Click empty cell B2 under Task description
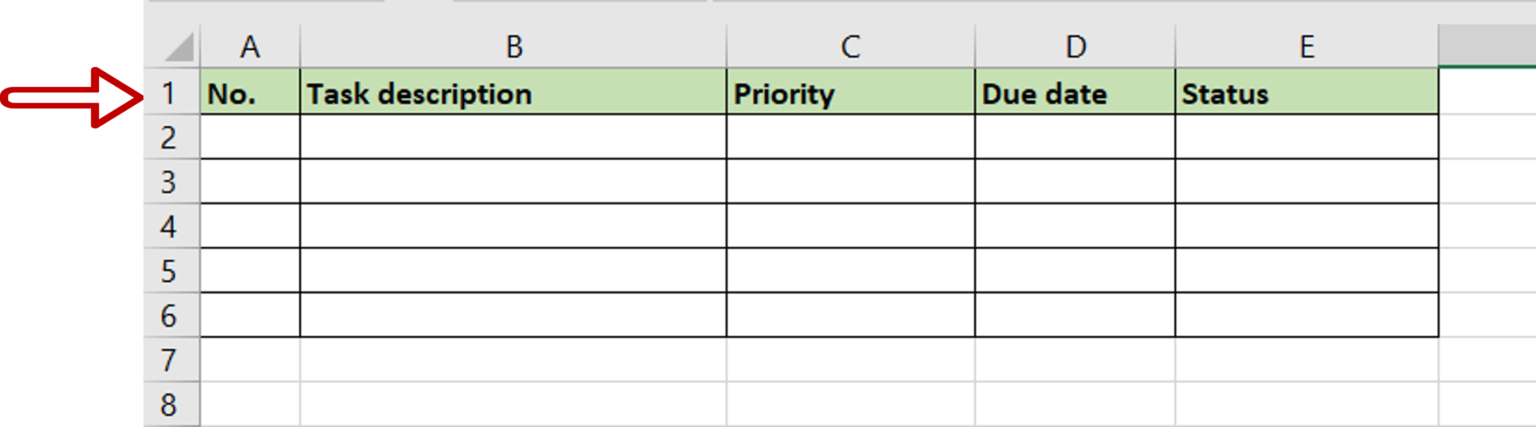 [513, 137]
